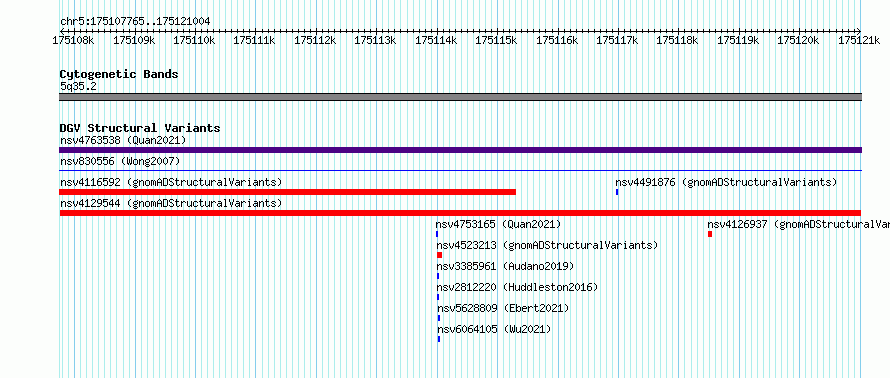Click the thin blue nsv830556 variant line
Image resolution: width=890 pixels, height=378 pixels.
click(x=460, y=170)
